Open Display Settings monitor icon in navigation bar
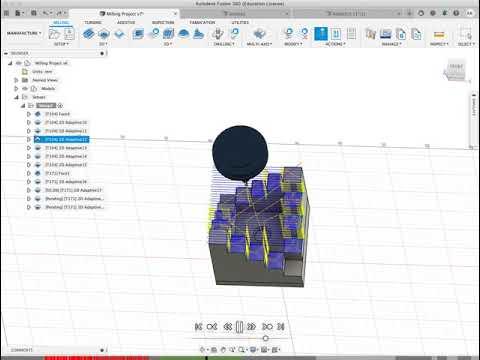This screenshot has width=480, height=360. coord(253,350)
